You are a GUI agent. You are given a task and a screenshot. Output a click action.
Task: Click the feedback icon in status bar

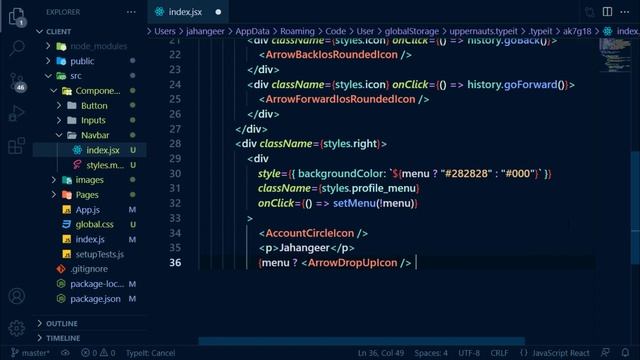coord(606,353)
